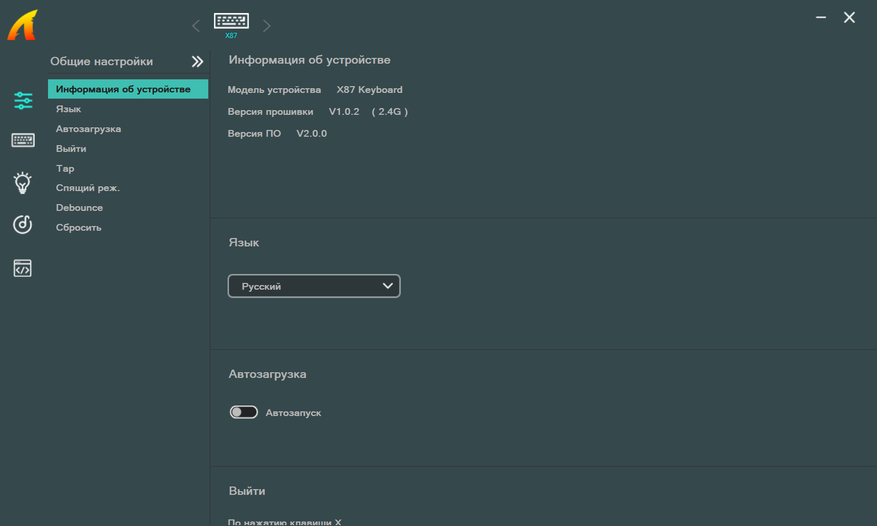Image resolution: width=877 pixels, height=526 pixels.
Task: Open lighting settings bulb icon
Action: [x=23, y=182]
